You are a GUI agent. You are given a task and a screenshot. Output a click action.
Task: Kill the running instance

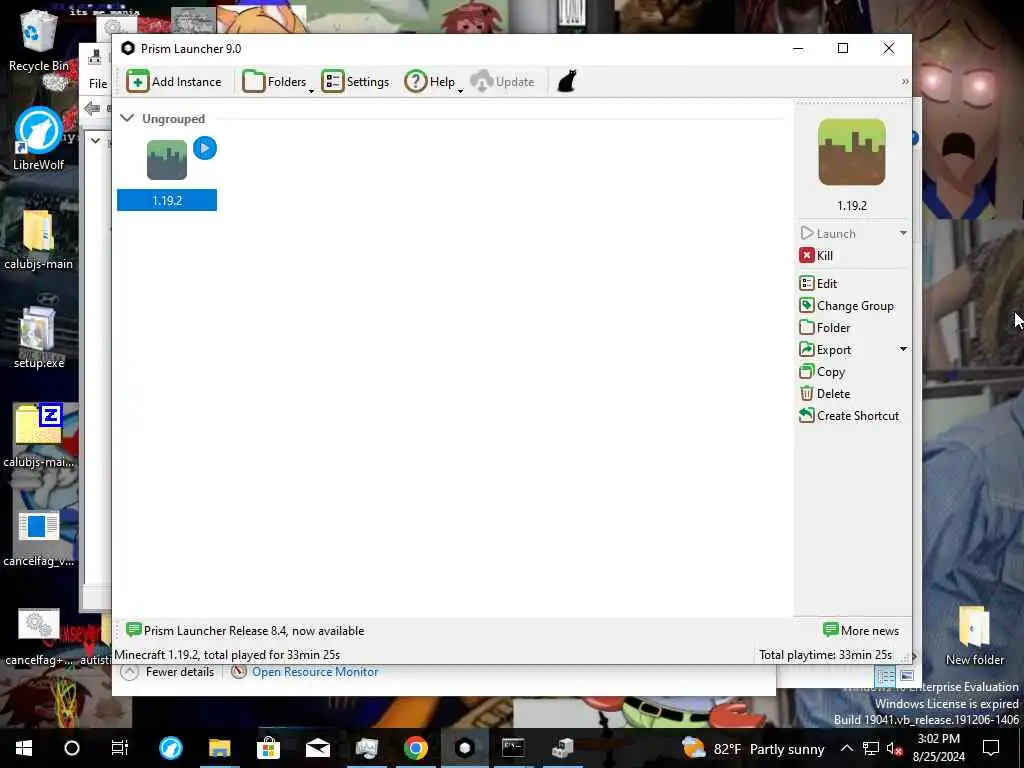tap(816, 255)
